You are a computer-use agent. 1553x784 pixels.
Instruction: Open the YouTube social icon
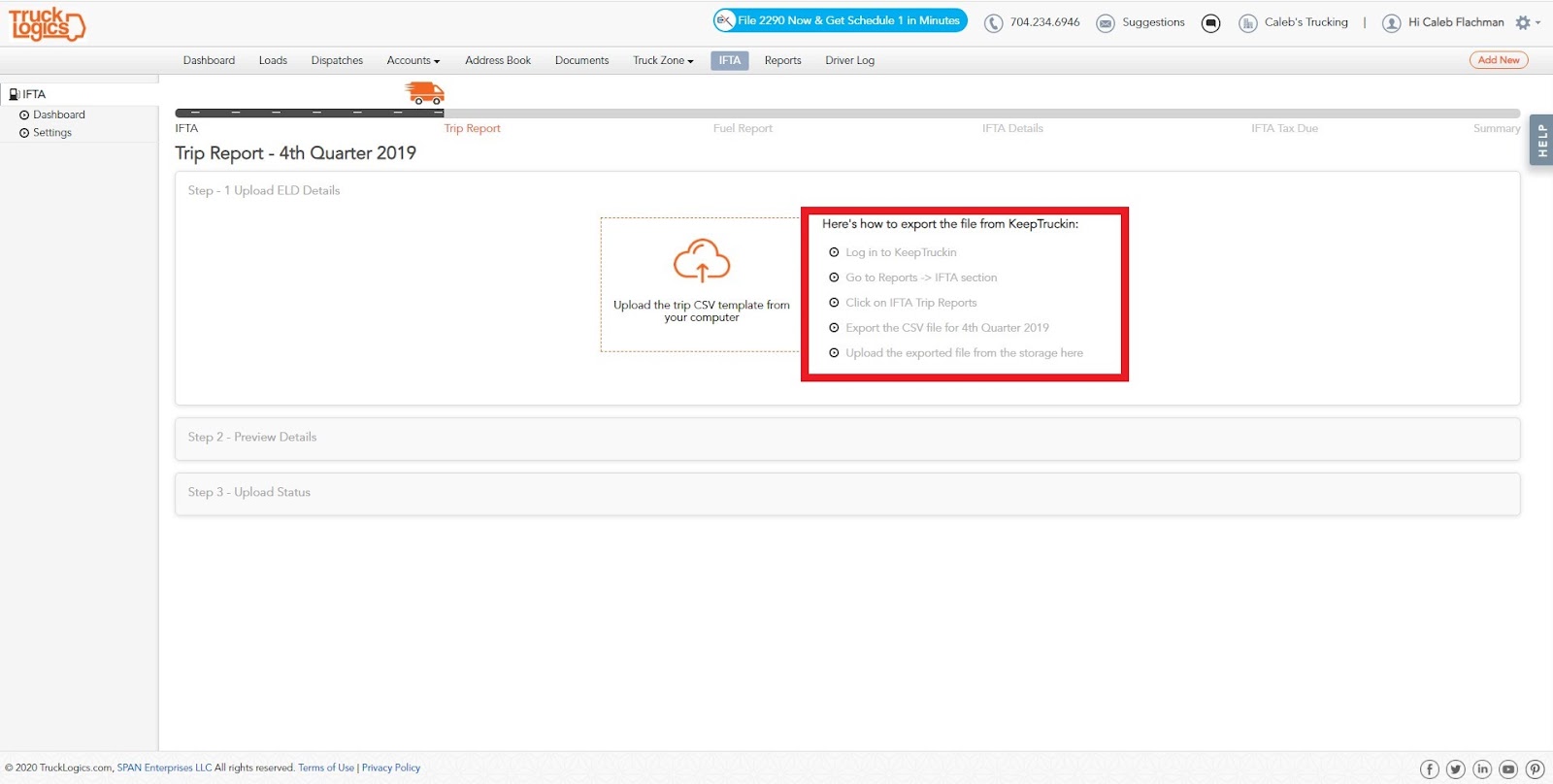[1508, 769]
